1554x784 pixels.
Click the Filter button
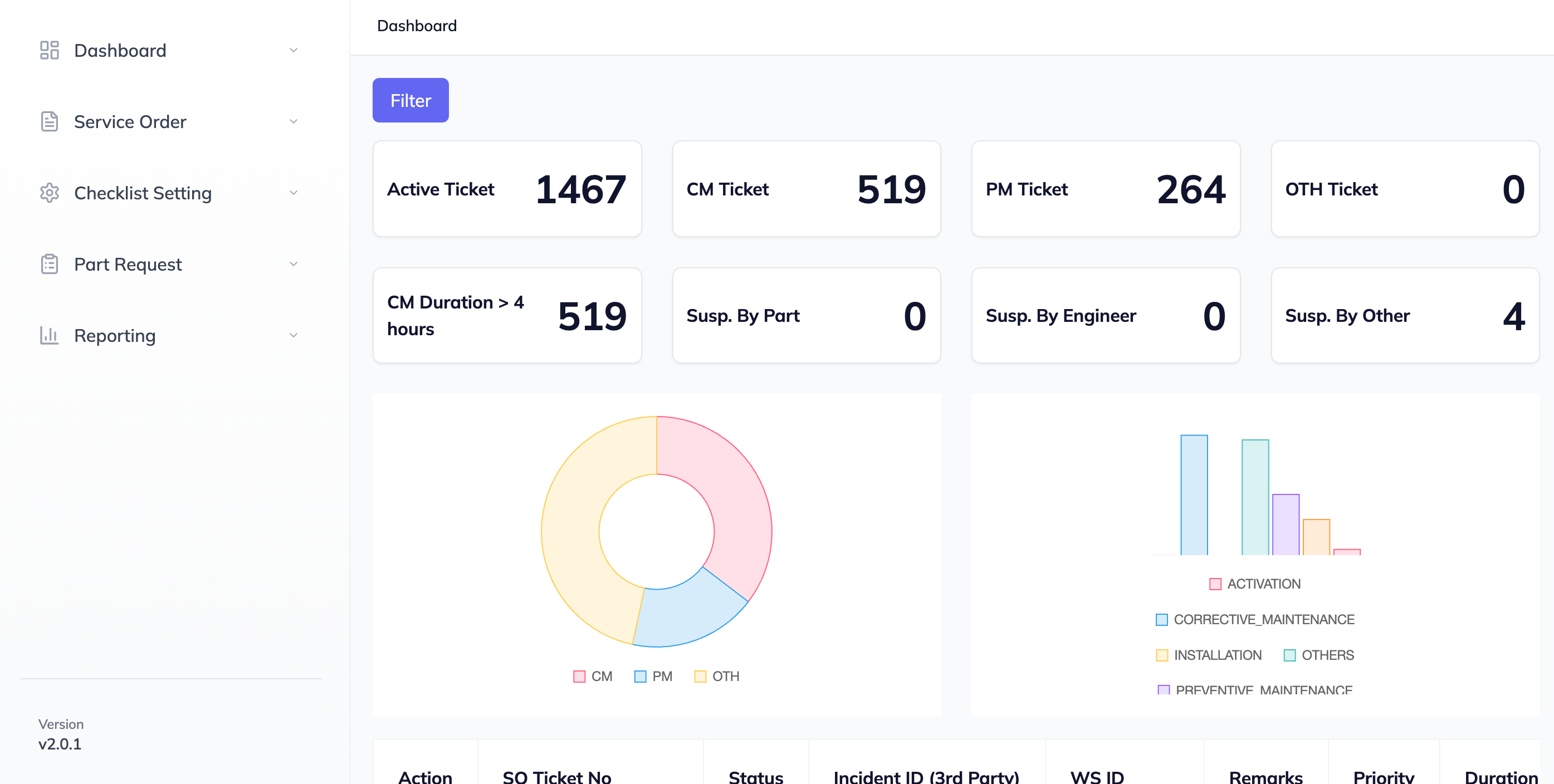click(x=410, y=100)
